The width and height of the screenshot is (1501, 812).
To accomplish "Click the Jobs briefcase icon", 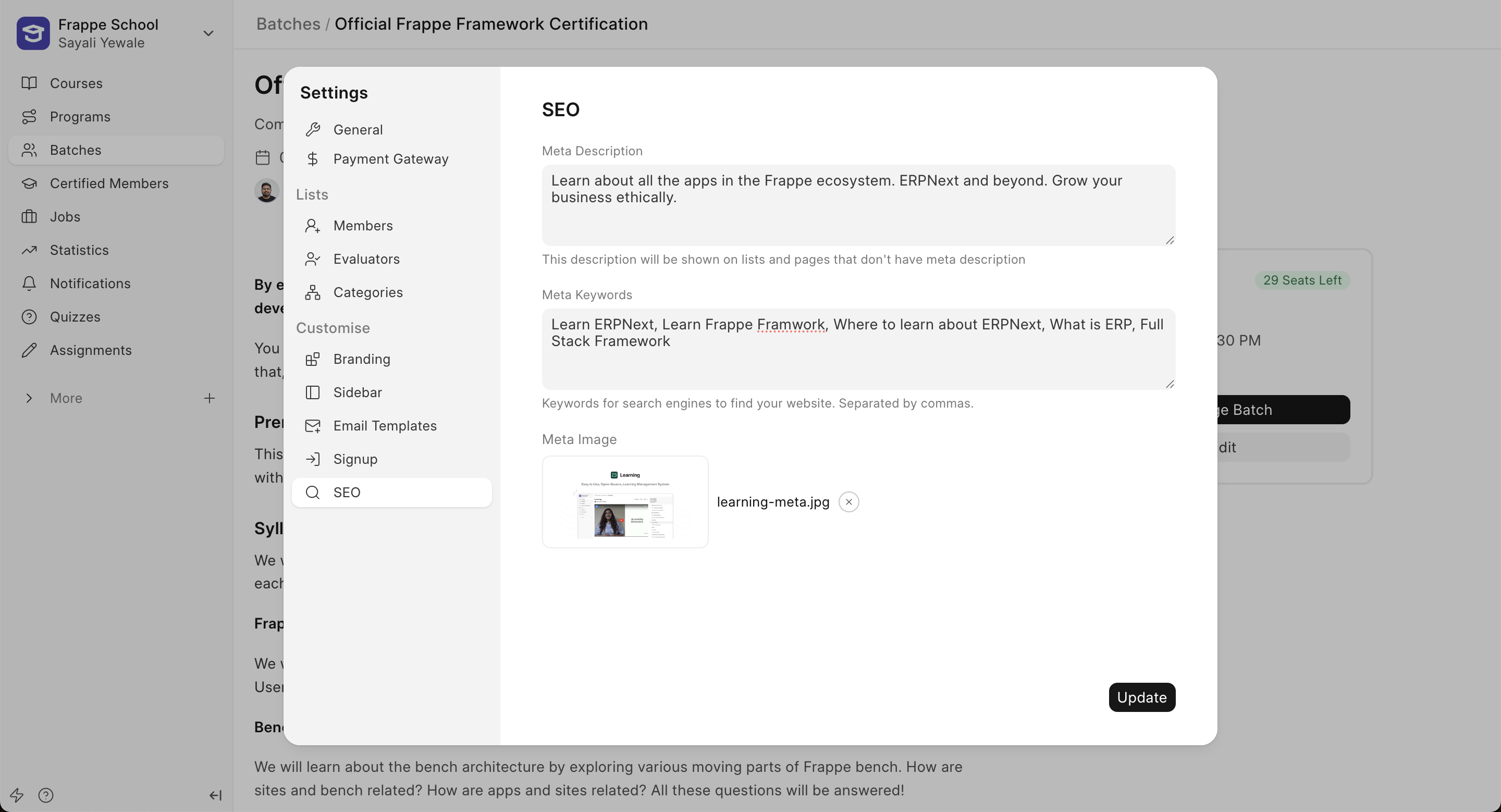I will [x=29, y=217].
